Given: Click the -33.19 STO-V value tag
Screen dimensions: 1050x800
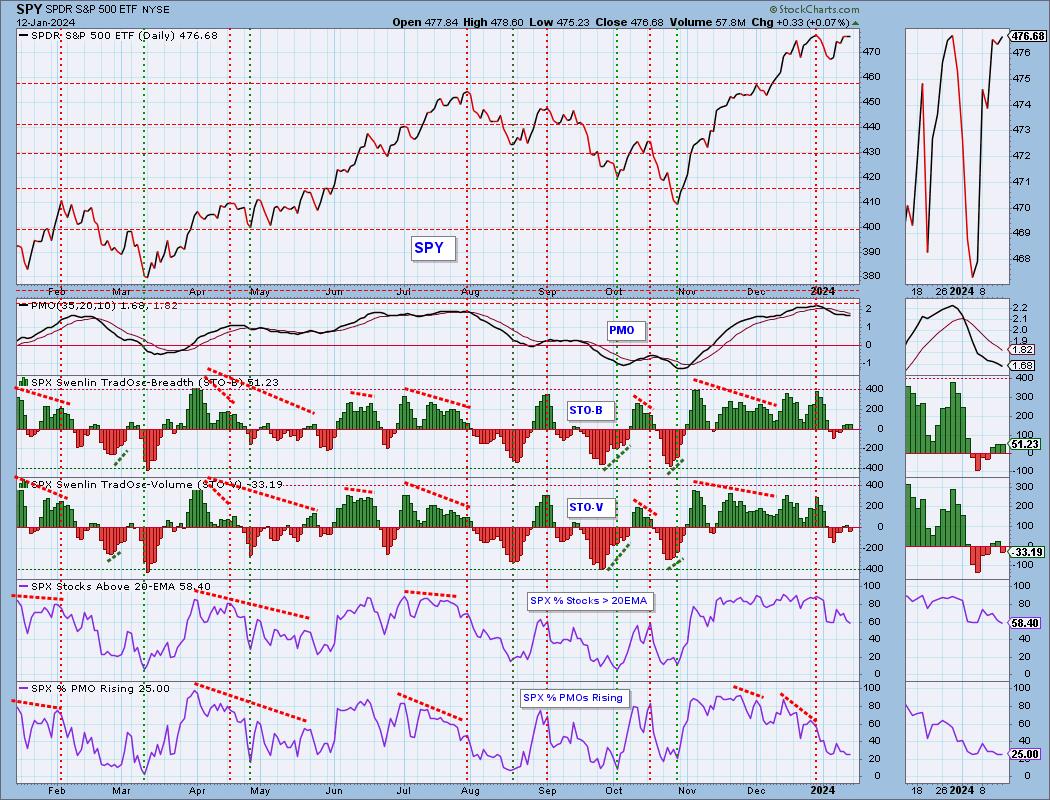Looking at the screenshot, I should point(1025,552).
